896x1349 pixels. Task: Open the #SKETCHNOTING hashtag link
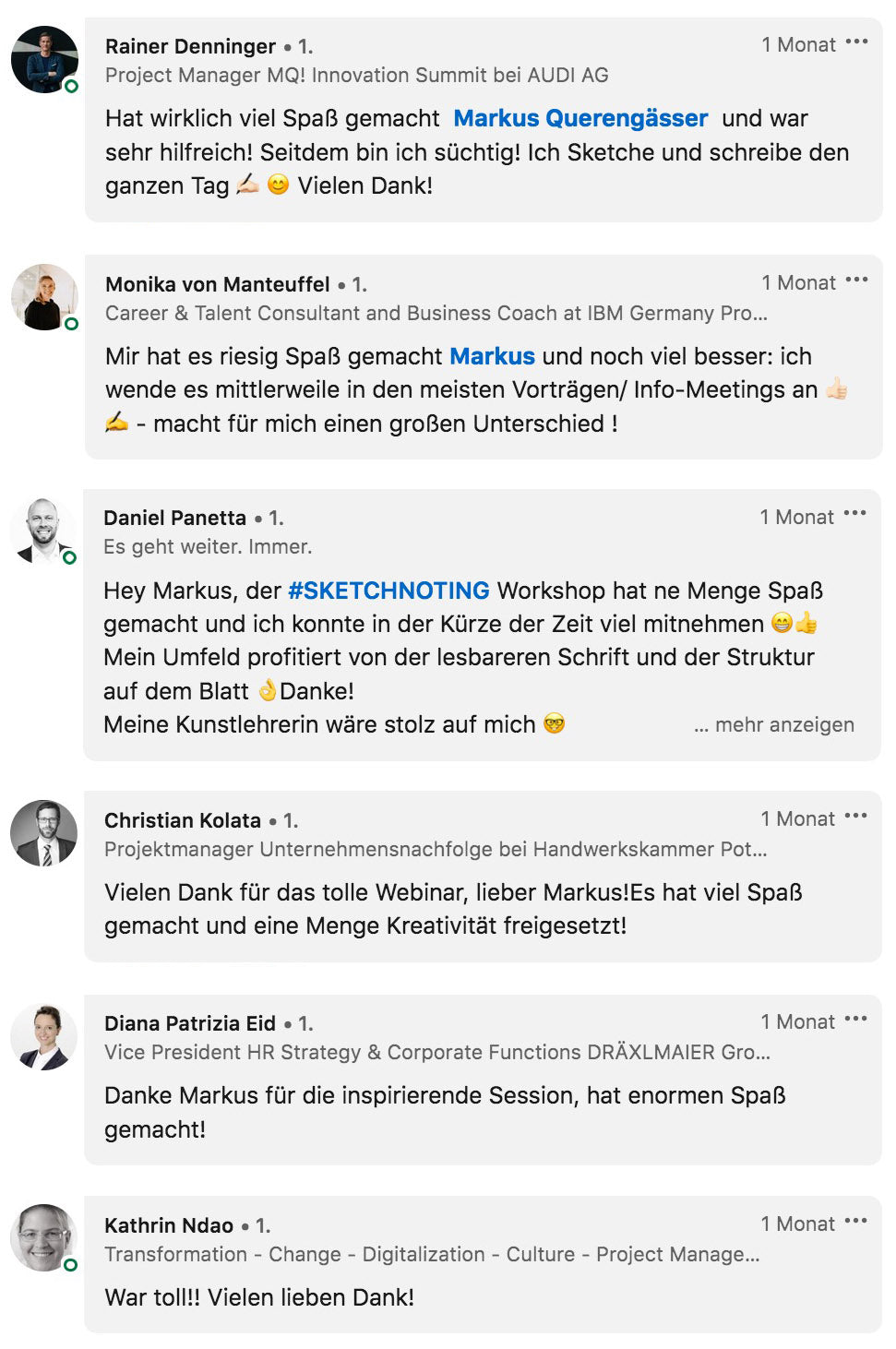point(388,591)
